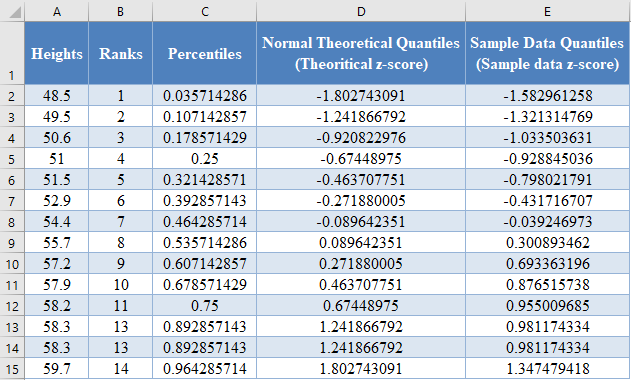Click the Percentiles header cell
The width and height of the screenshot is (631, 380).
click(x=205, y=53)
